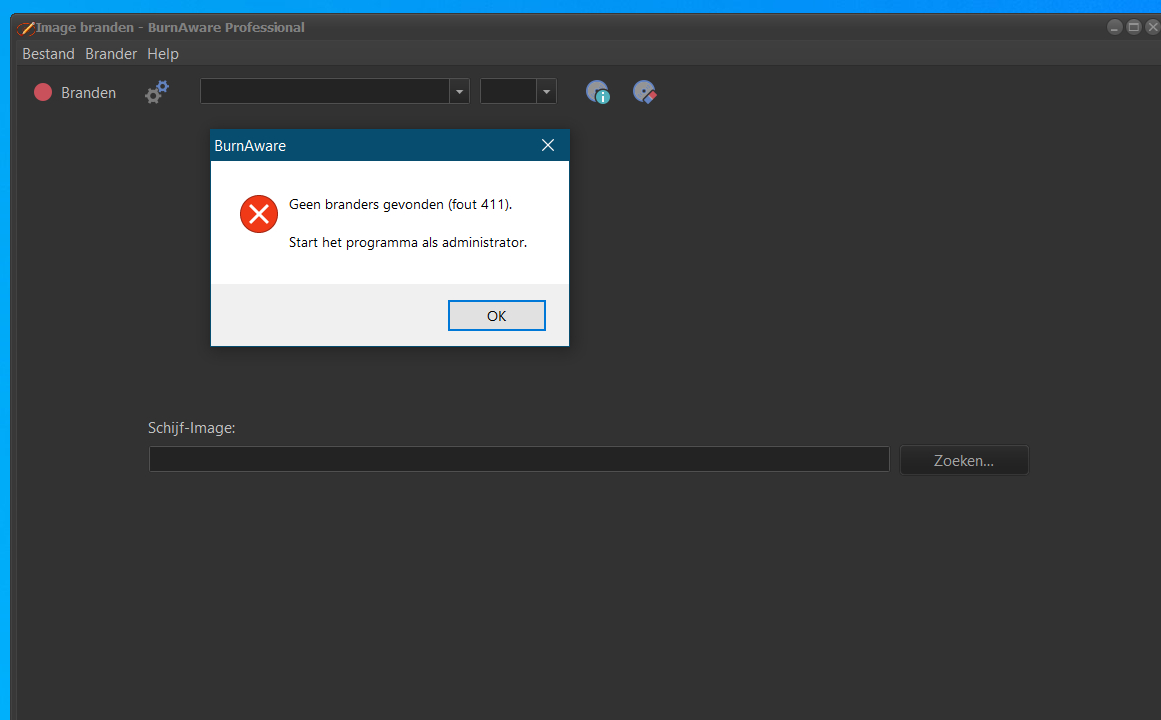Click the BurnAware dialog title text
The height and width of the screenshot is (720, 1161).
pos(250,146)
